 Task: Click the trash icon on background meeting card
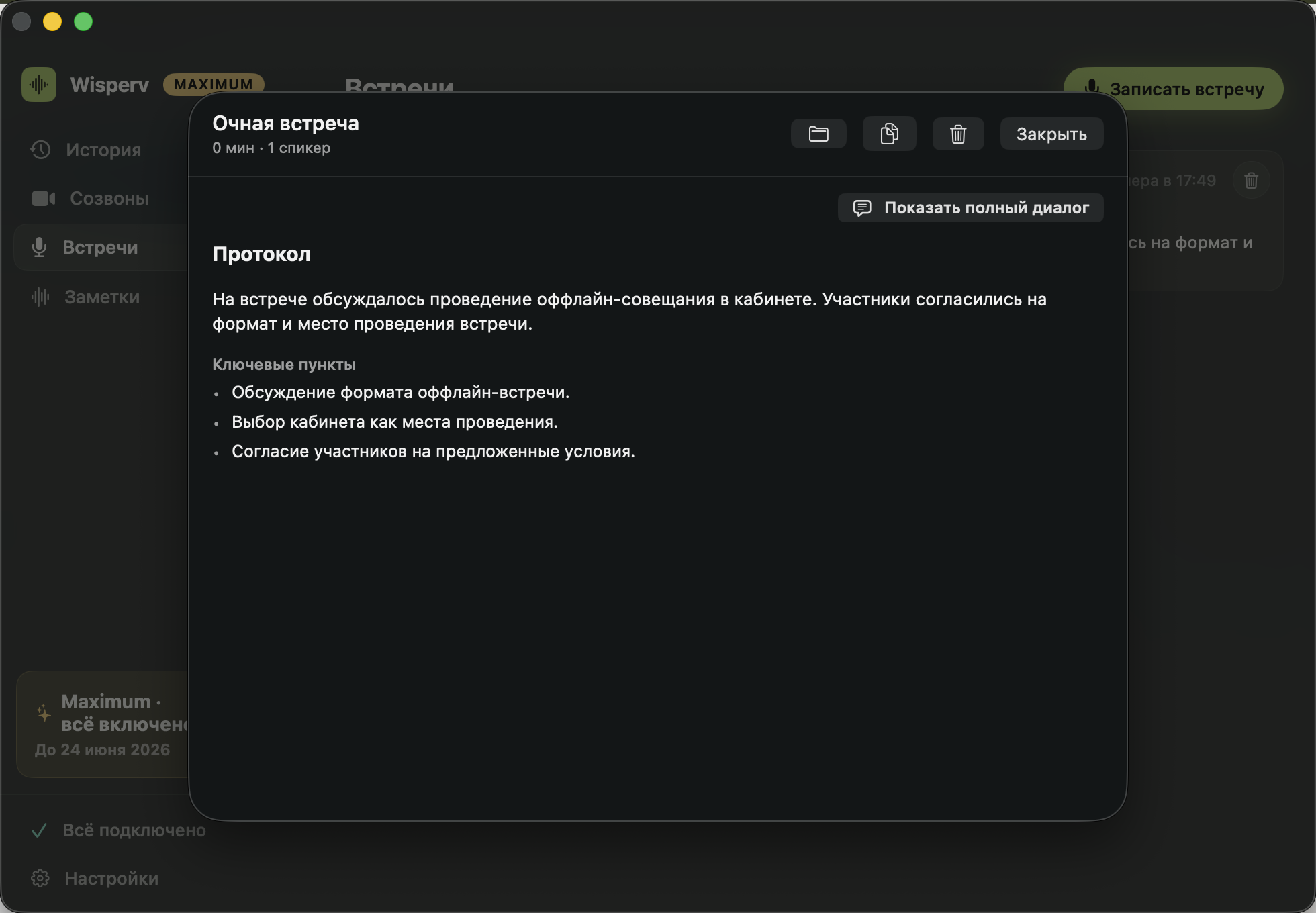coord(1251,181)
